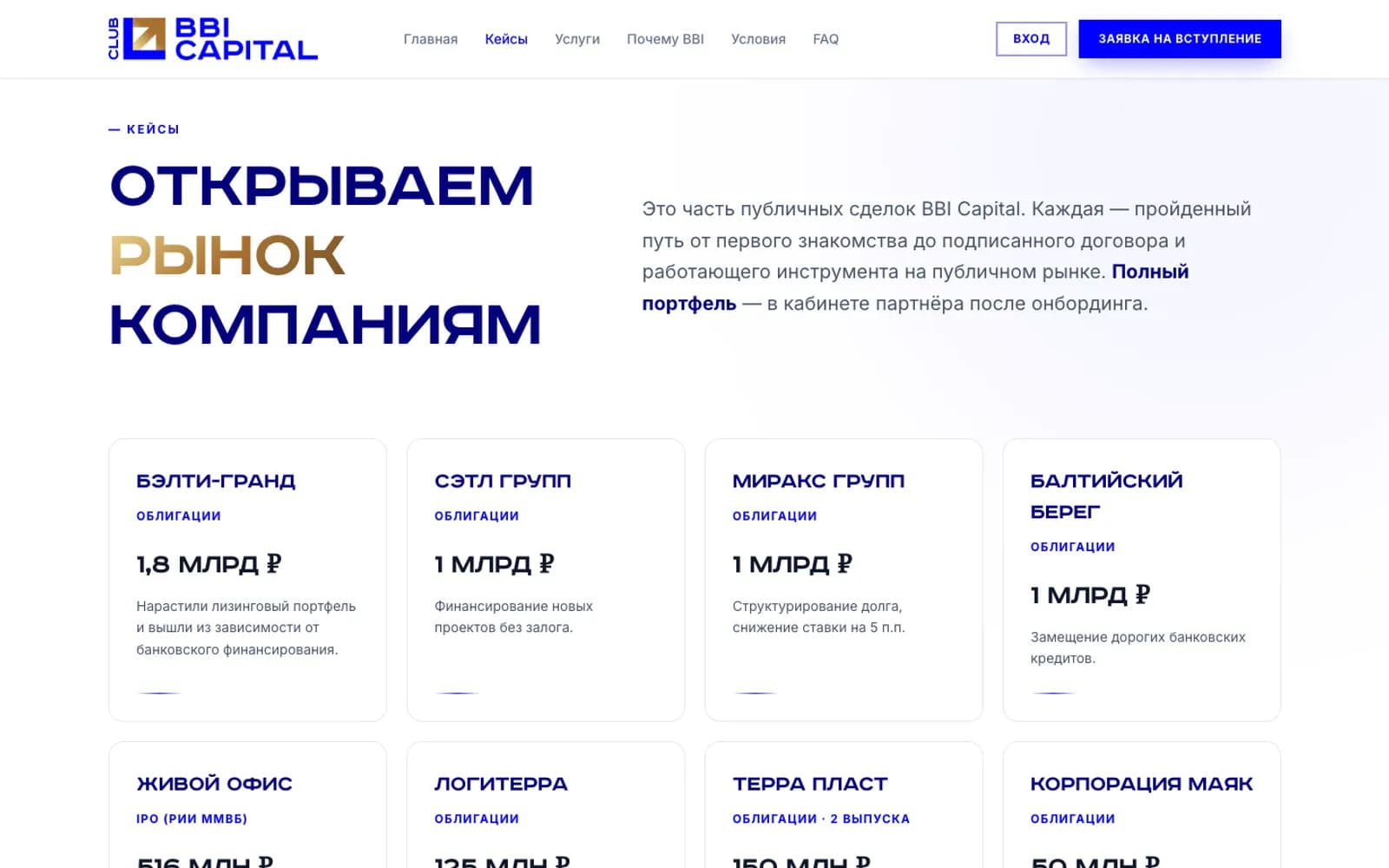Click the ОТКРЫВАЕМ РЫНОК КОМПАНИЯМ heading
This screenshot has width=1389, height=868.
pos(326,255)
